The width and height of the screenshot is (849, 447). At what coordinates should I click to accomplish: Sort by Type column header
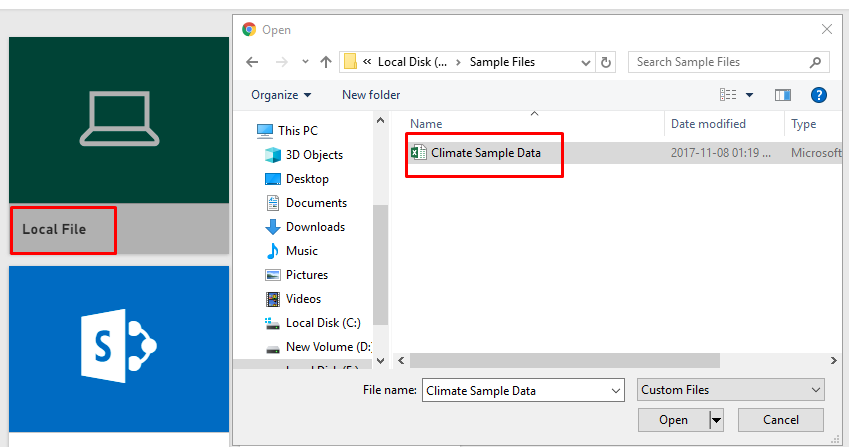coord(804,124)
